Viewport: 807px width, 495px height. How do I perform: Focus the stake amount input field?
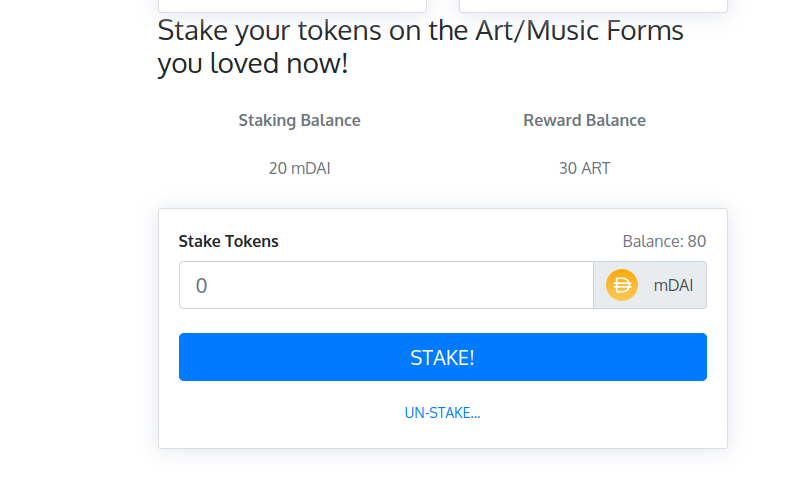(386, 285)
